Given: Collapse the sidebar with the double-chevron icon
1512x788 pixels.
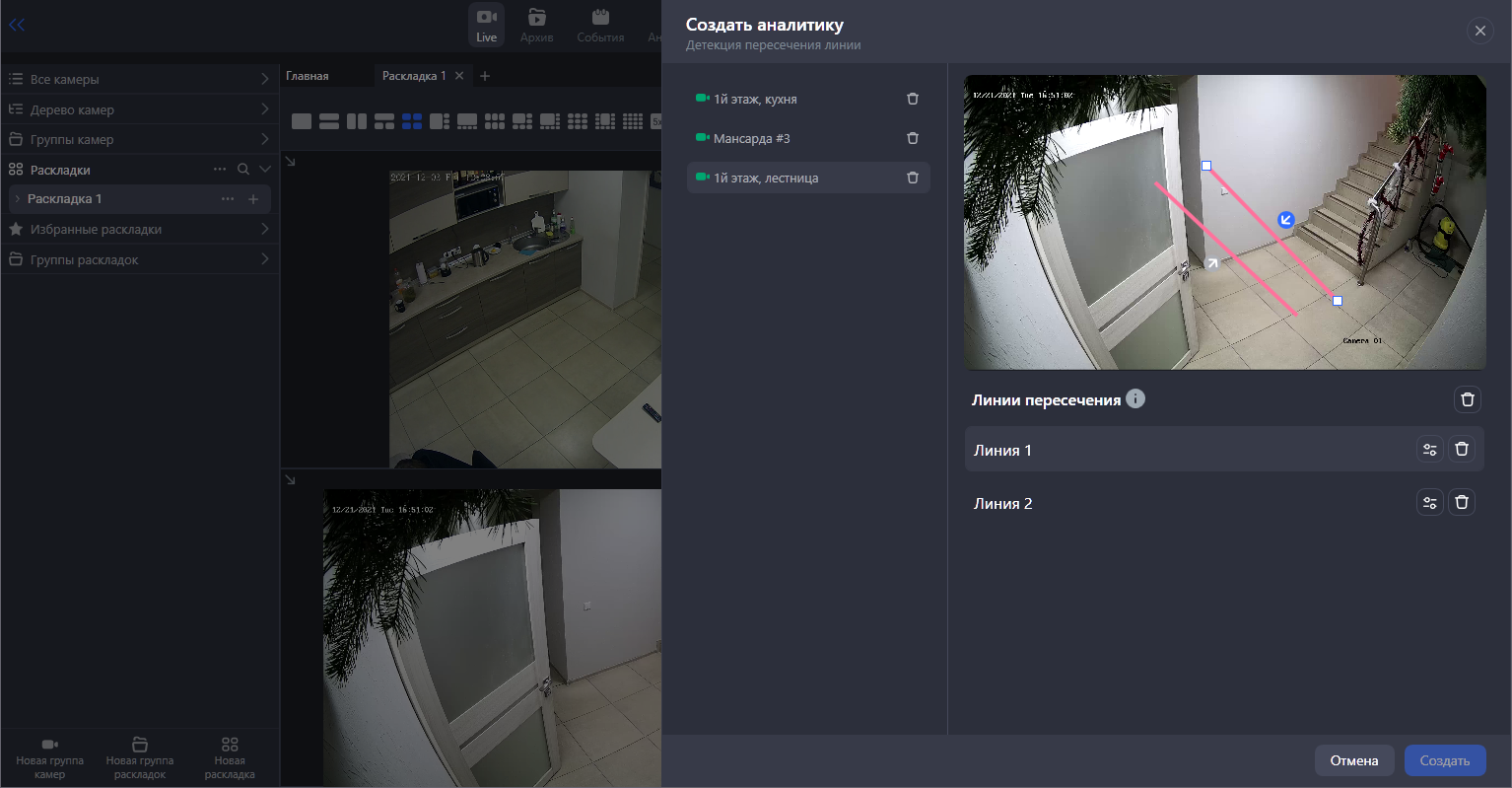Looking at the screenshot, I should [x=17, y=26].
